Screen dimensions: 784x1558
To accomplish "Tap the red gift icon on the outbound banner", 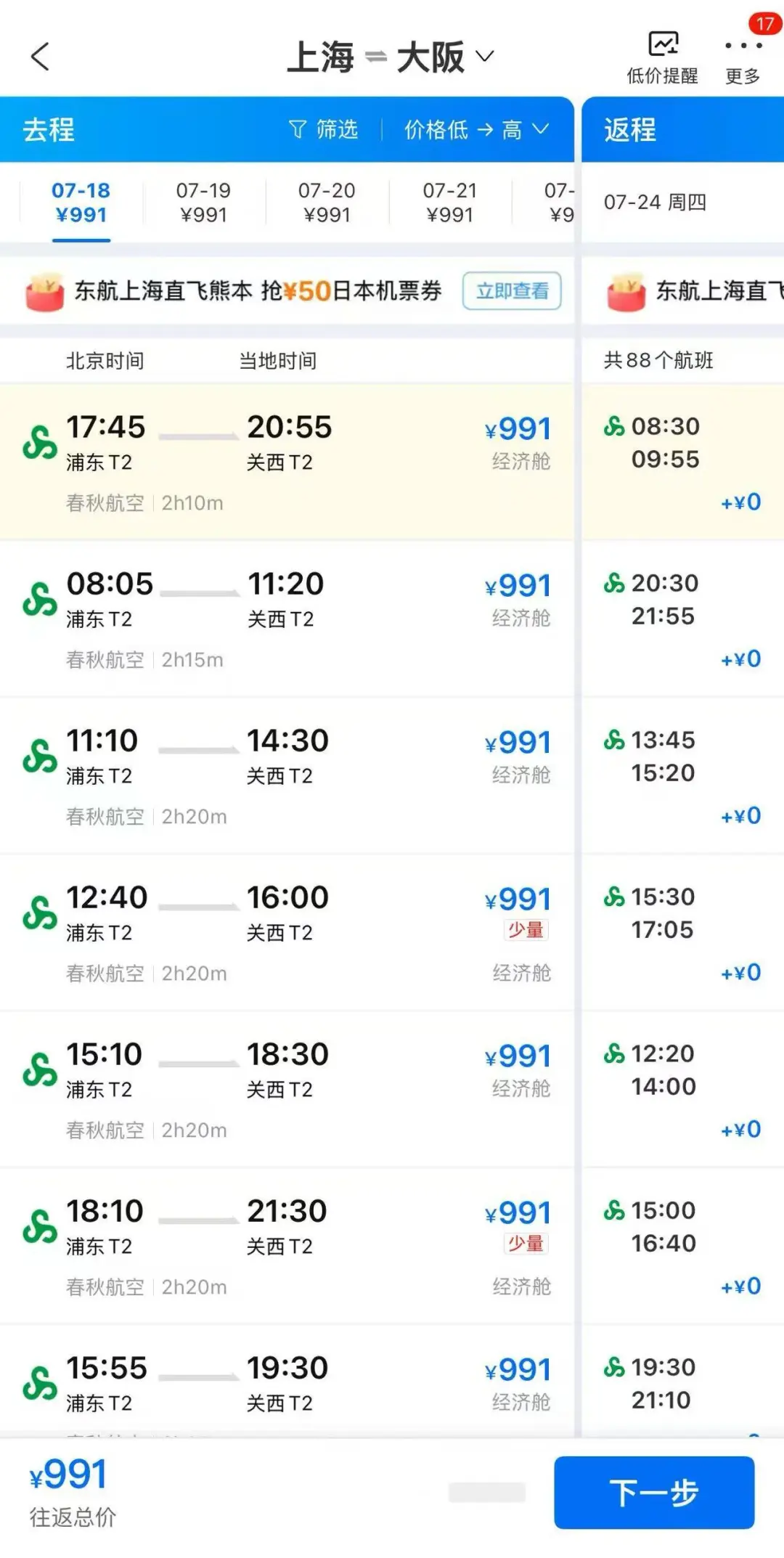I will point(44,292).
